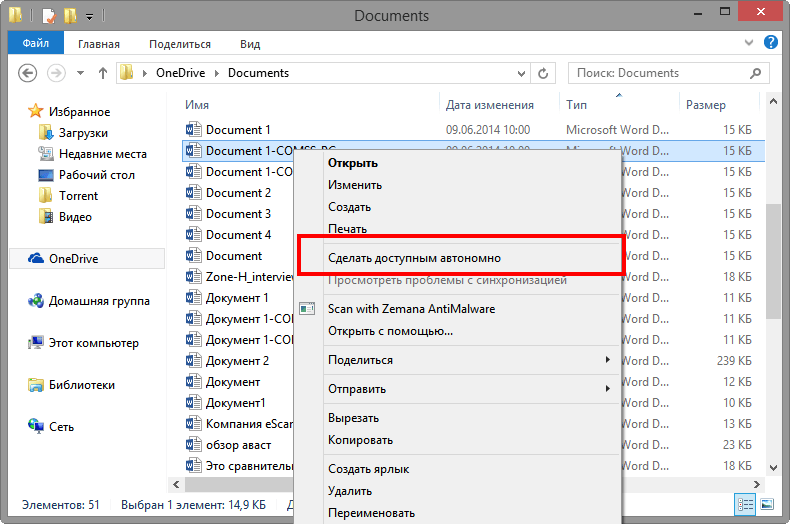This screenshot has width=790, height=524.
Task: Sort by the Дата изменения column header
Action: coord(489,105)
